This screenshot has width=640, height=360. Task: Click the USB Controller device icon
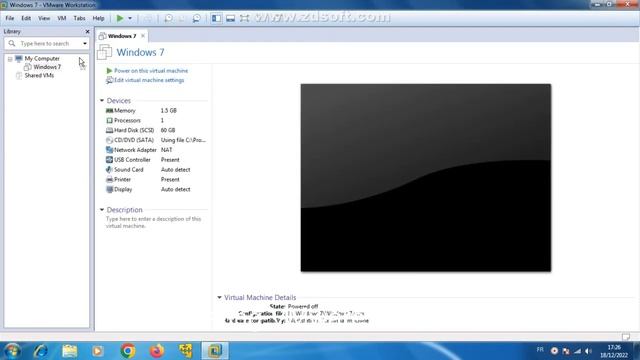(109, 160)
